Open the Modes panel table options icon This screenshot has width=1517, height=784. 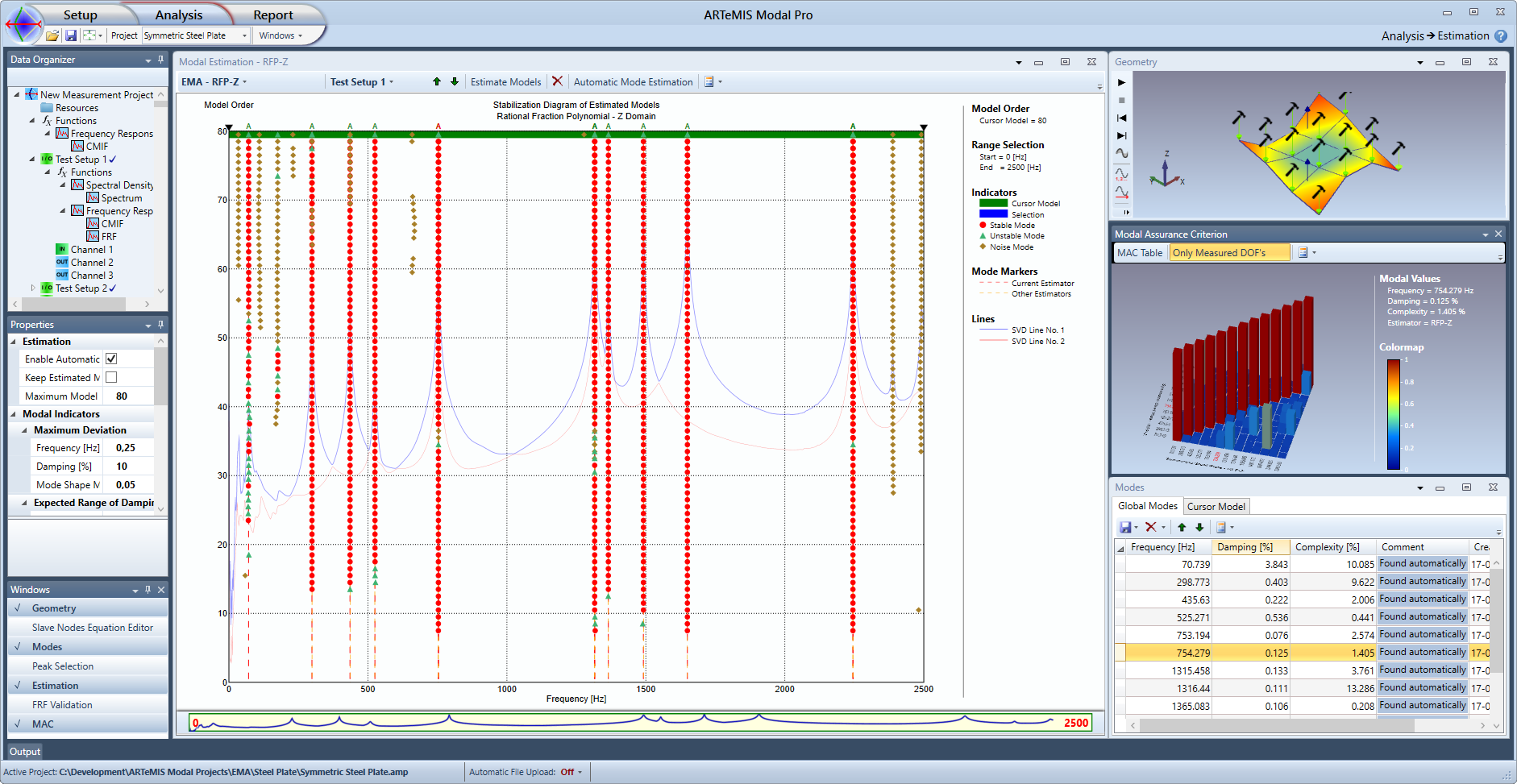point(1221,527)
